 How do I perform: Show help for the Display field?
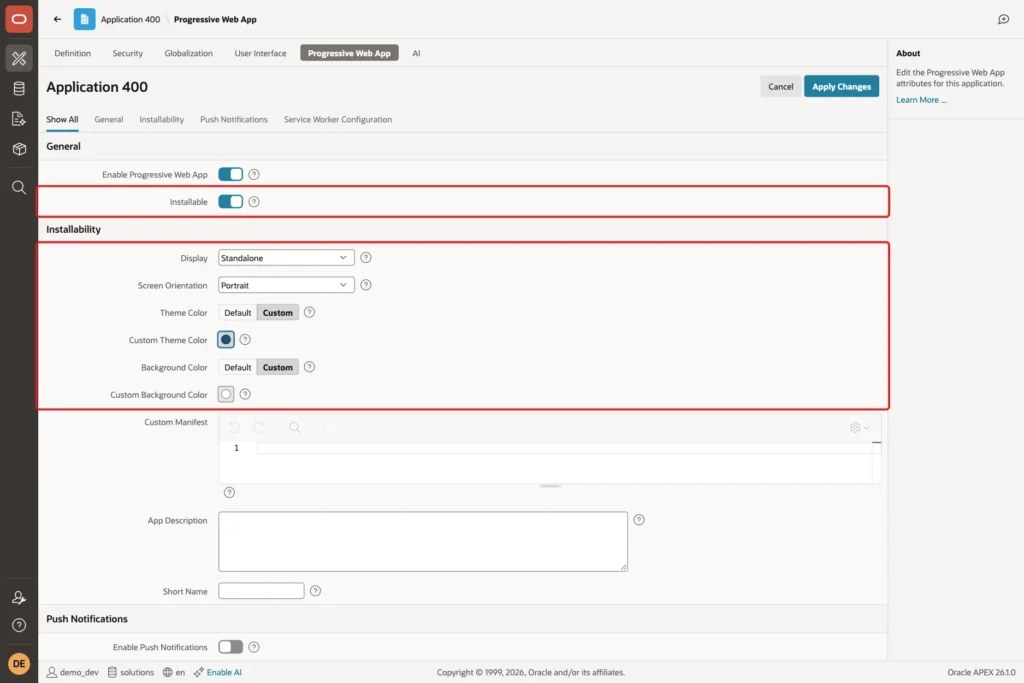point(366,258)
